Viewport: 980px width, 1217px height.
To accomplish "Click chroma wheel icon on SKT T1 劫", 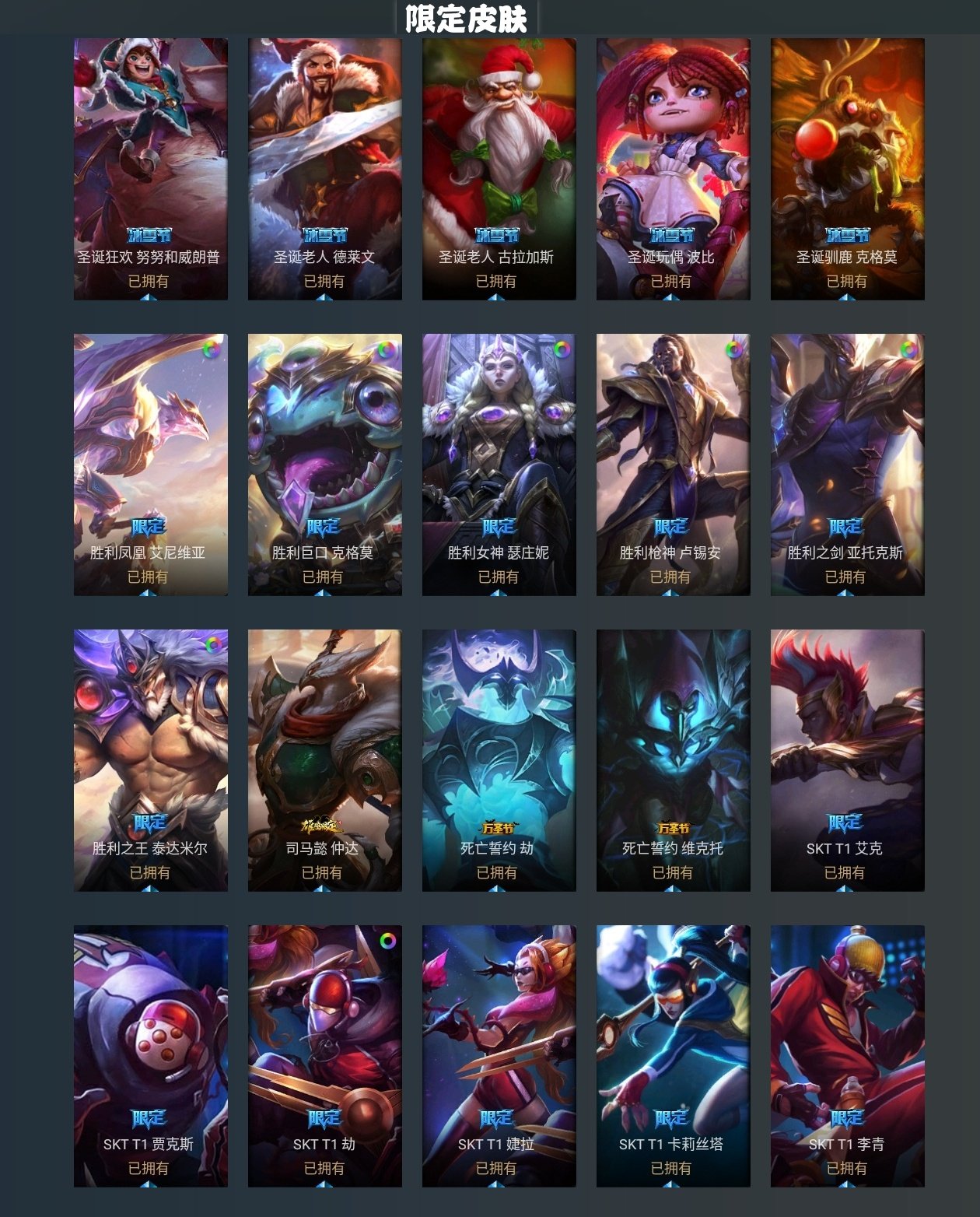I will point(387,941).
